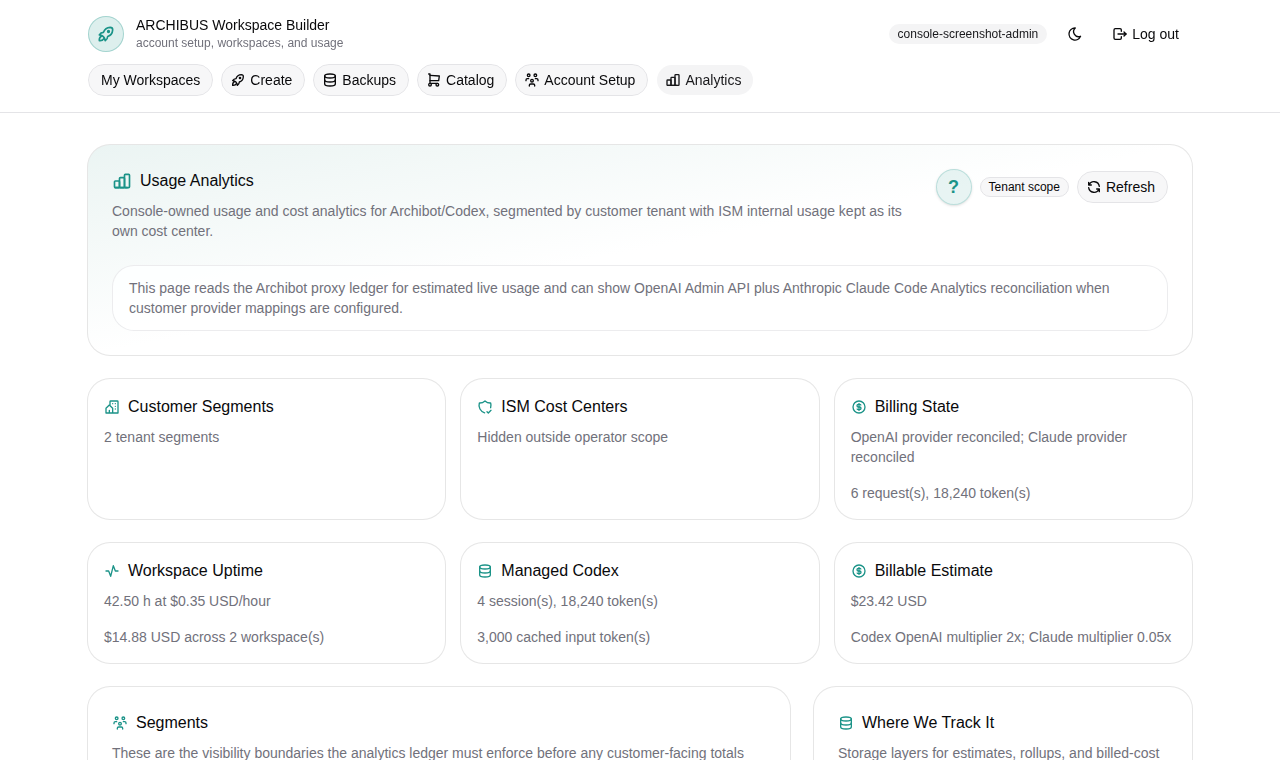Click the console-screenshot-admin account badge
The width and height of the screenshot is (1280, 760).
point(967,33)
